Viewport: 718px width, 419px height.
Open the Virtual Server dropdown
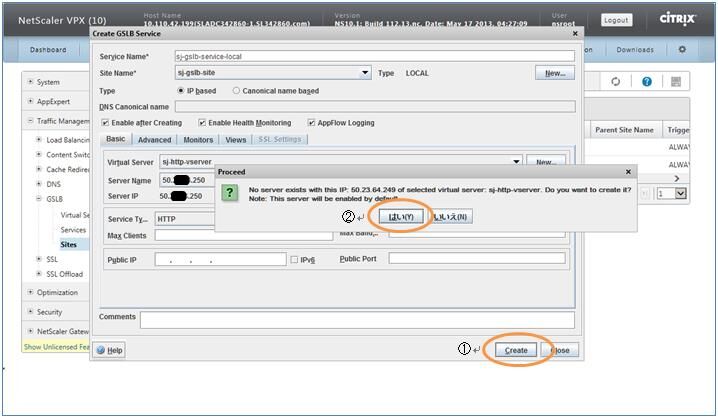coord(516,162)
